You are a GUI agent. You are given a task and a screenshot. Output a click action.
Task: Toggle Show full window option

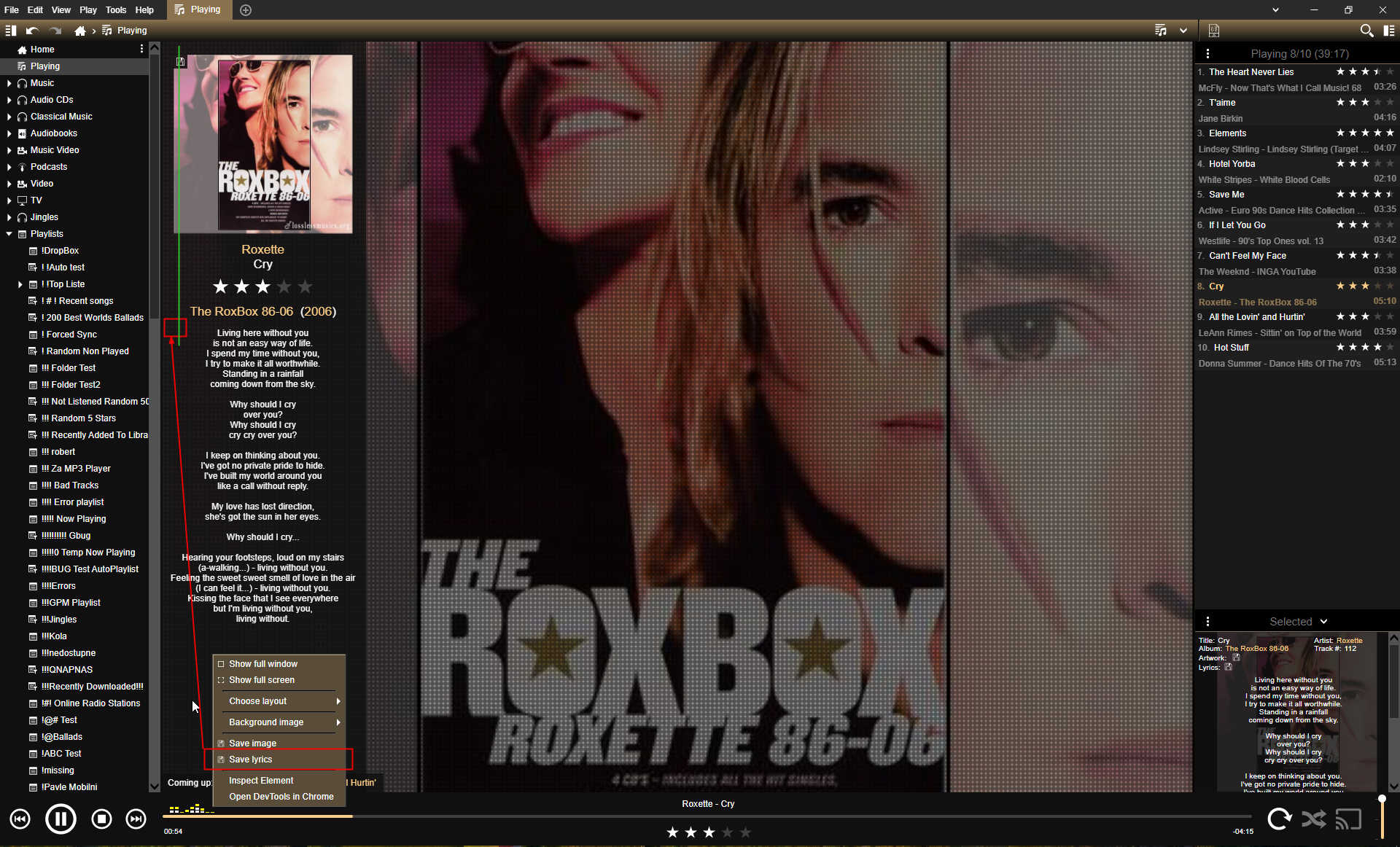(x=263, y=664)
